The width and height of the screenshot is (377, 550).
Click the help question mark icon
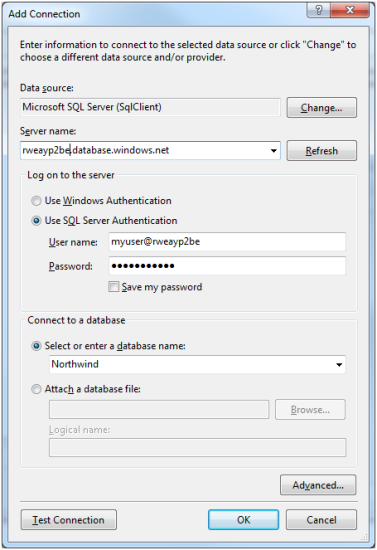coord(318,10)
